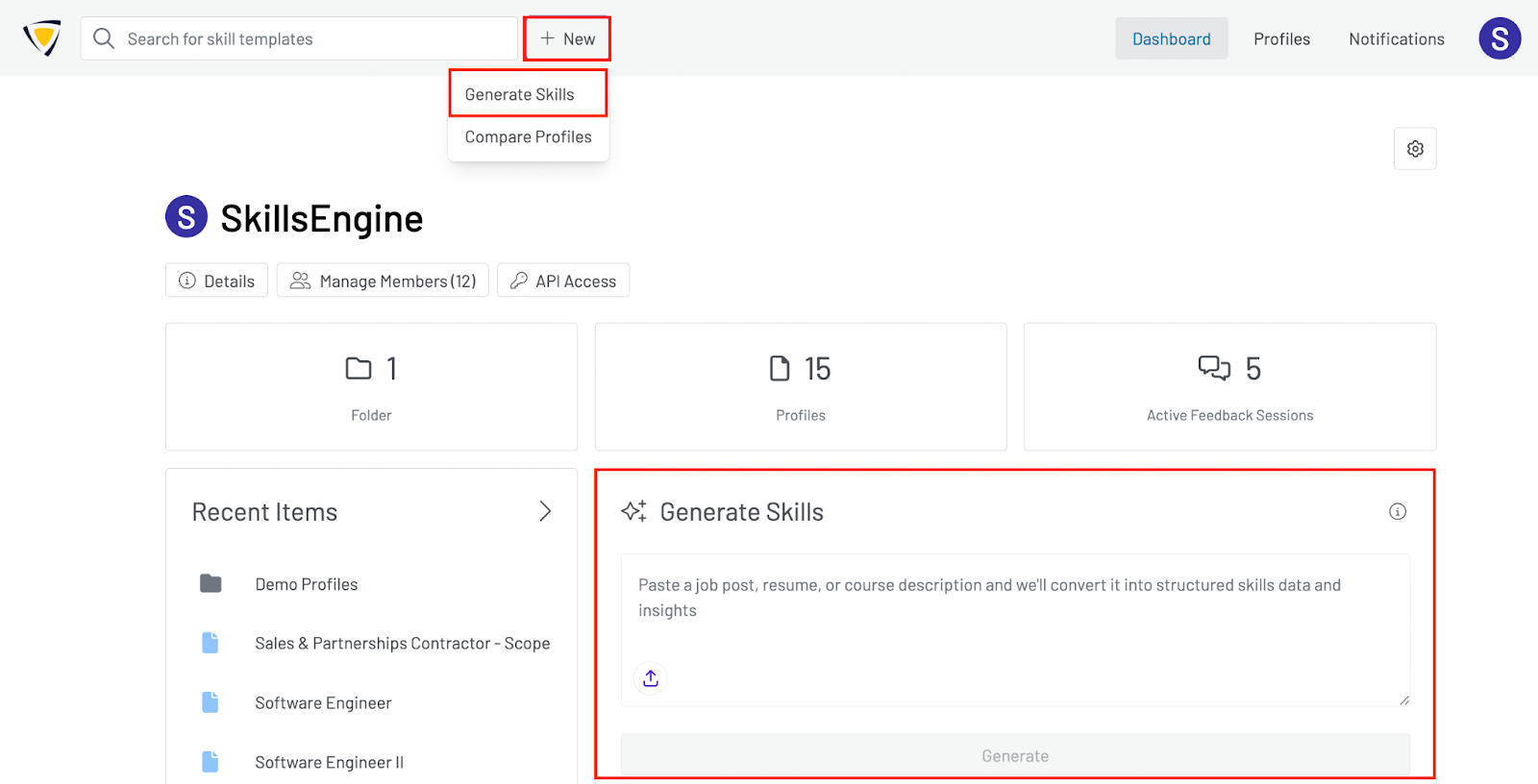The width and height of the screenshot is (1538, 784).
Task: Click the Recent Items heading
Action: [264, 512]
